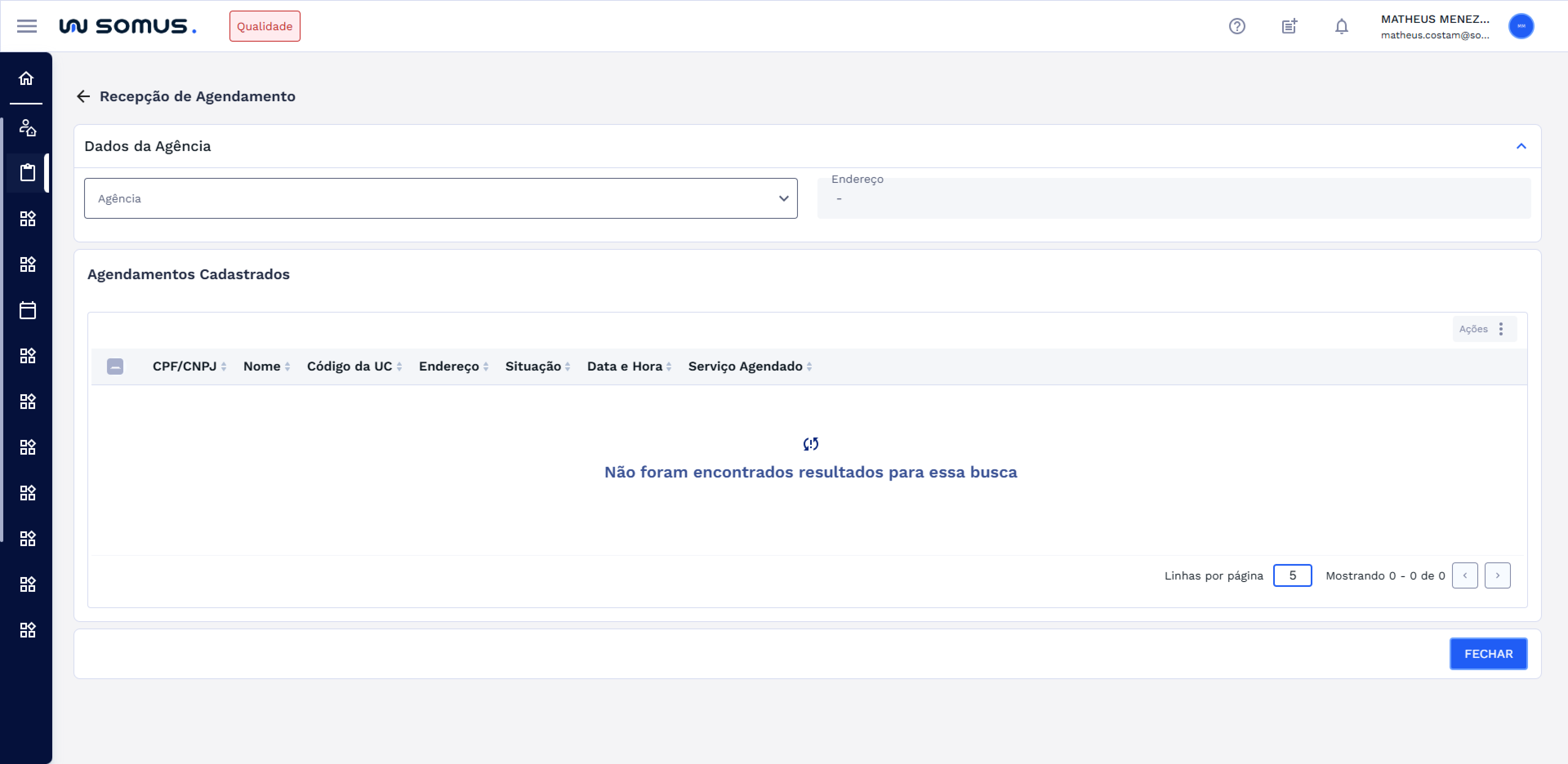1568x764 pixels.
Task: Open the hamburger navigation menu
Action: pyautogui.click(x=27, y=26)
